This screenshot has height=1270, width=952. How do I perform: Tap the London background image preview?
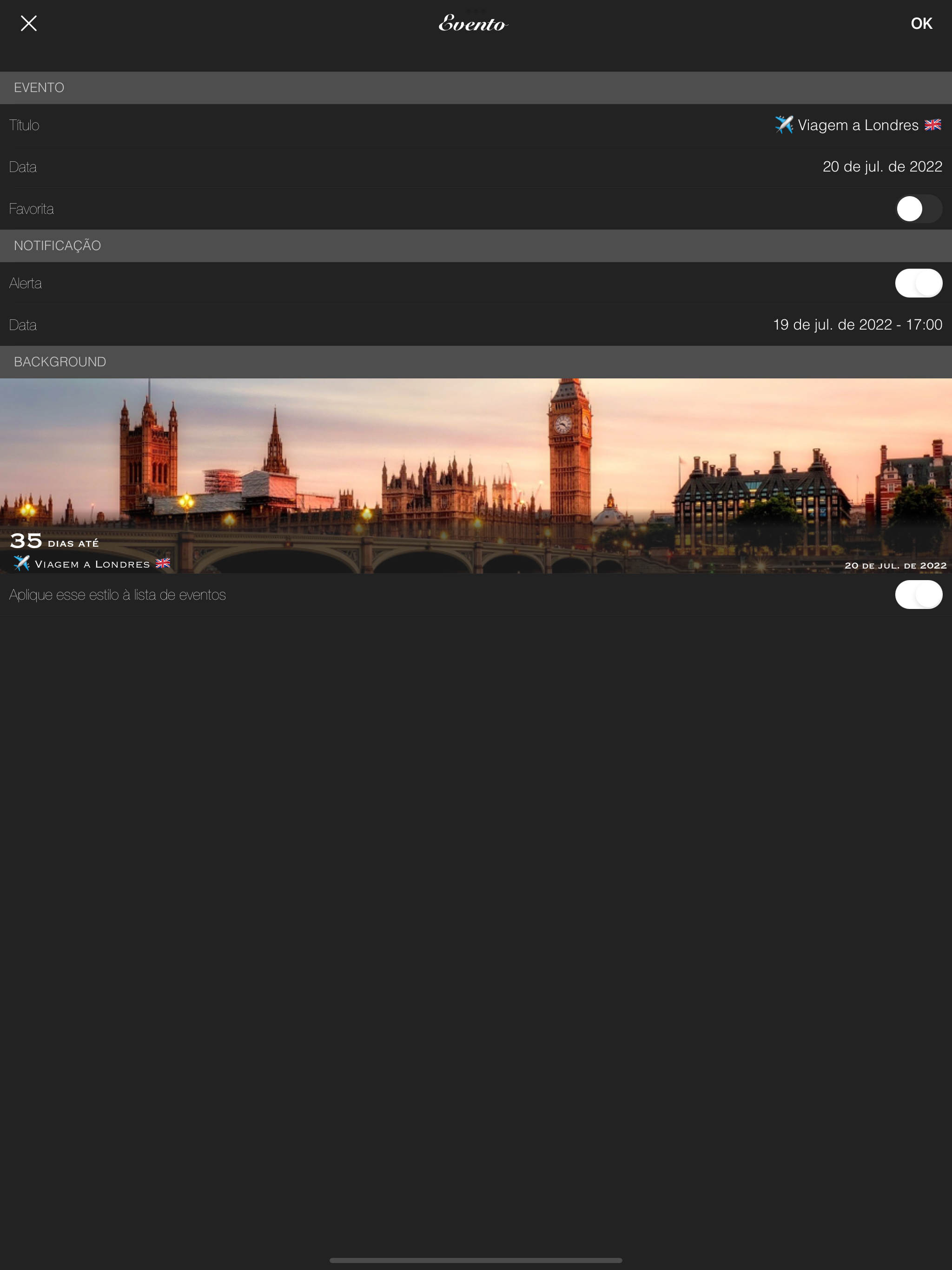476,476
